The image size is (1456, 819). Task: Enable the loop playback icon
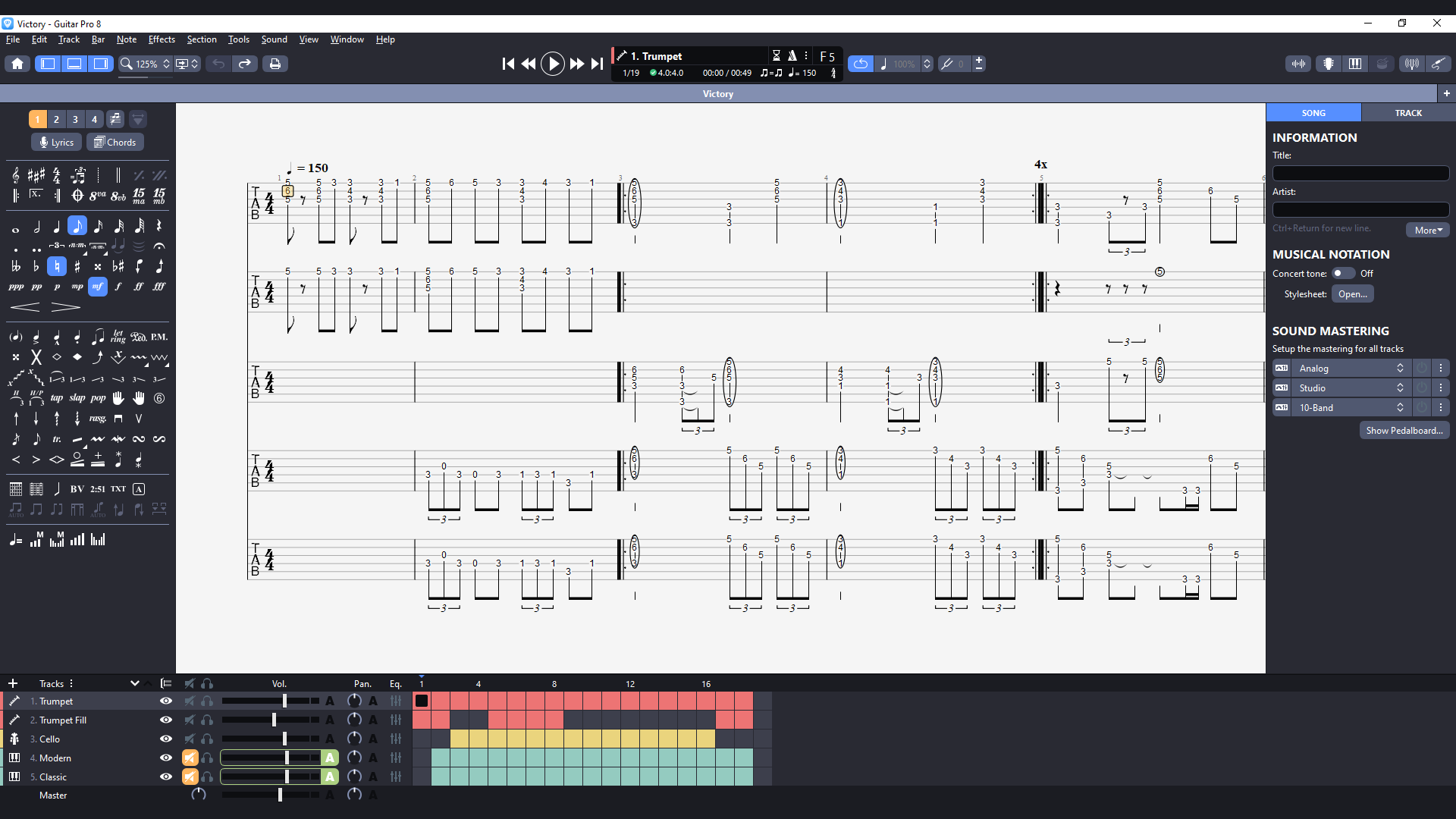[860, 64]
